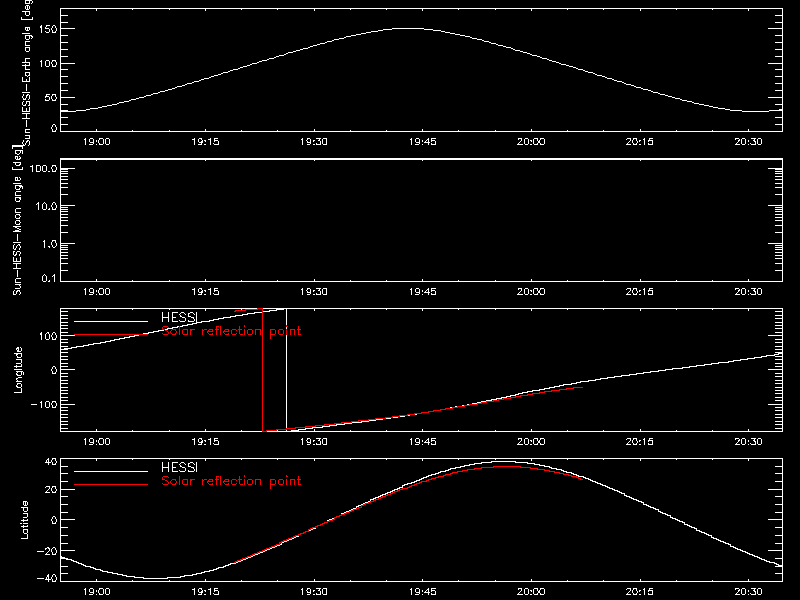Click 20:00 time label under Latitude plot
The image size is (800, 600).
click(531, 592)
